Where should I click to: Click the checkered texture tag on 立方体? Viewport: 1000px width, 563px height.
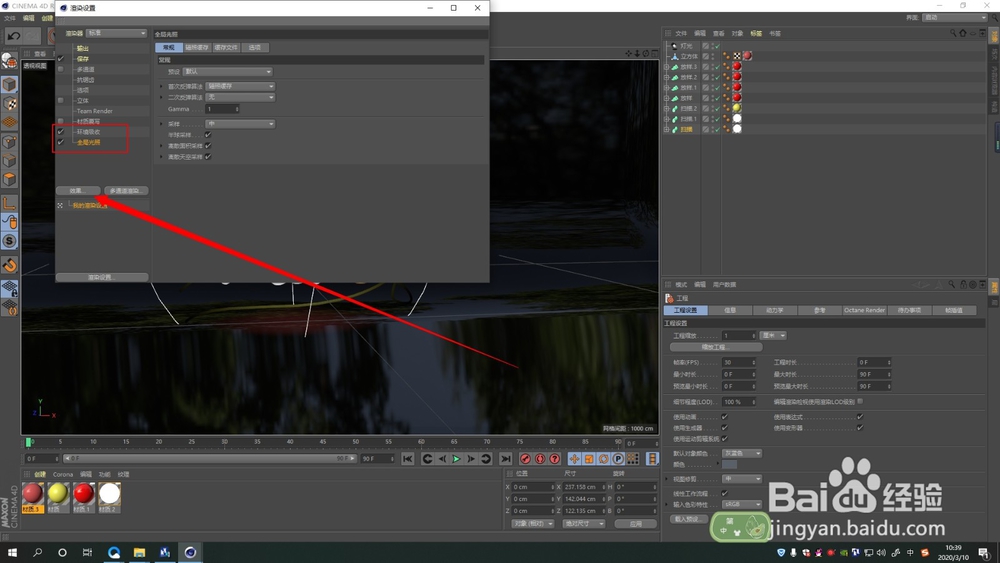coord(737,56)
